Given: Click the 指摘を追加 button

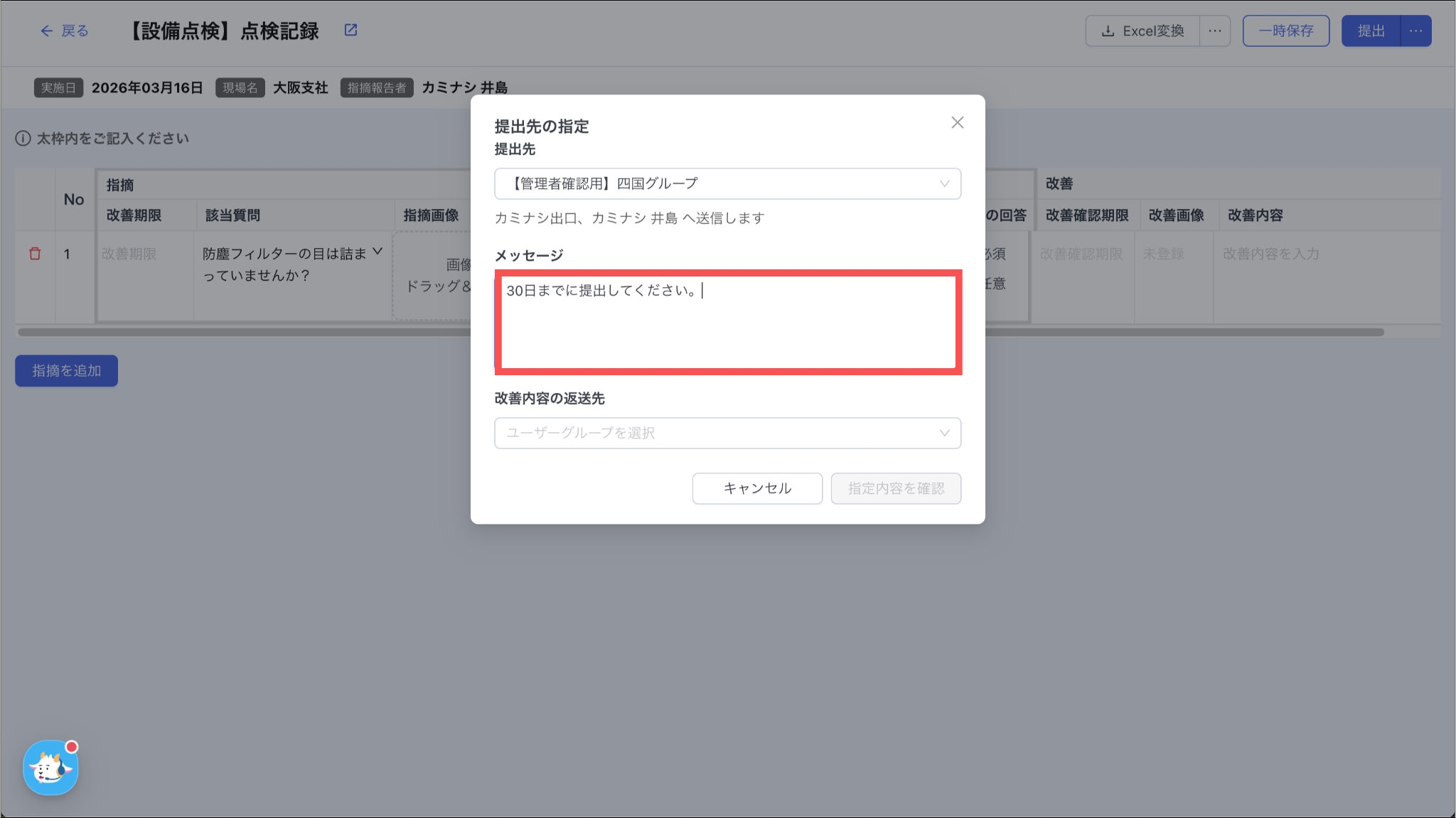Looking at the screenshot, I should tap(66, 371).
